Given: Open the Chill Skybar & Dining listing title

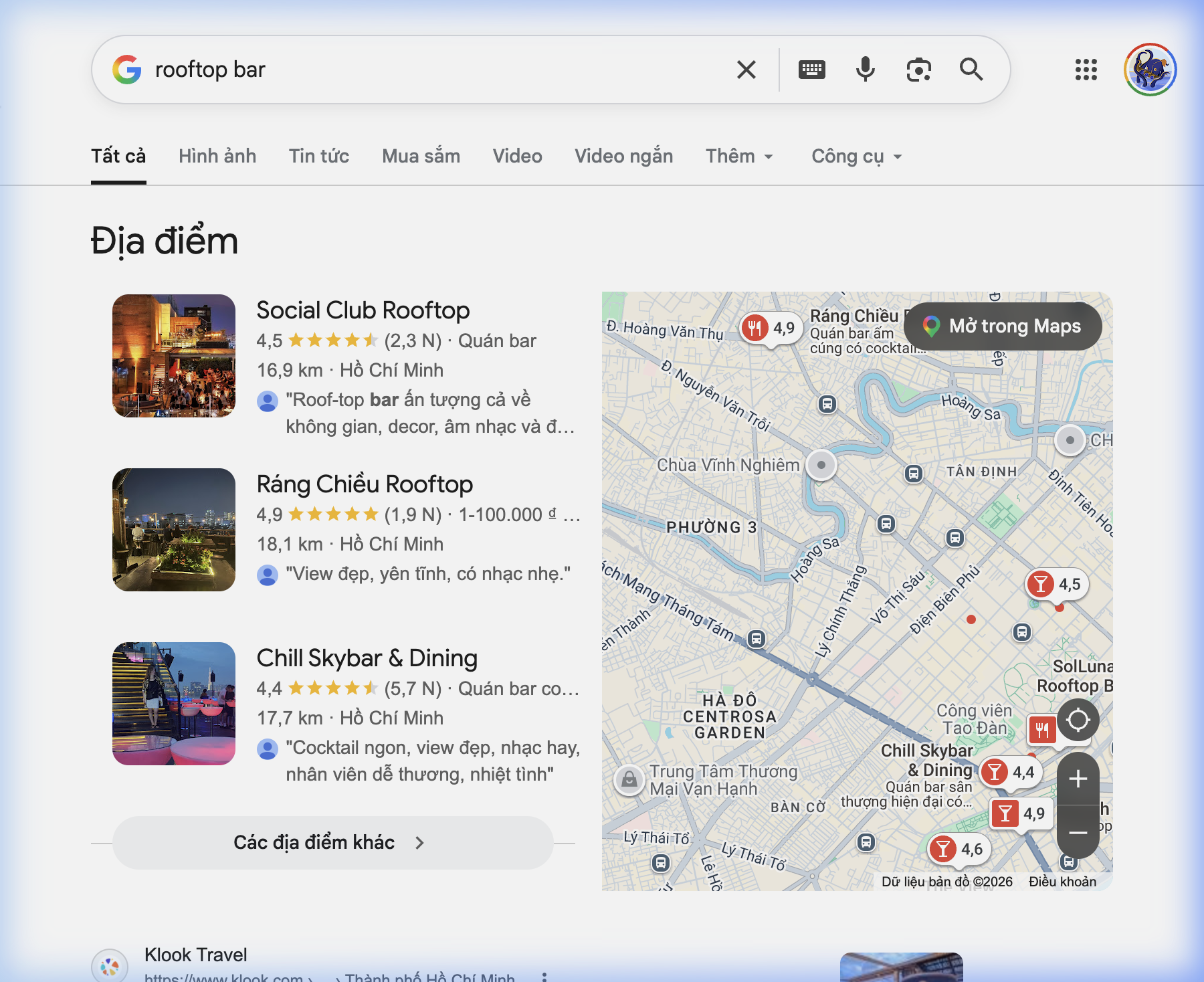Looking at the screenshot, I should pos(367,658).
